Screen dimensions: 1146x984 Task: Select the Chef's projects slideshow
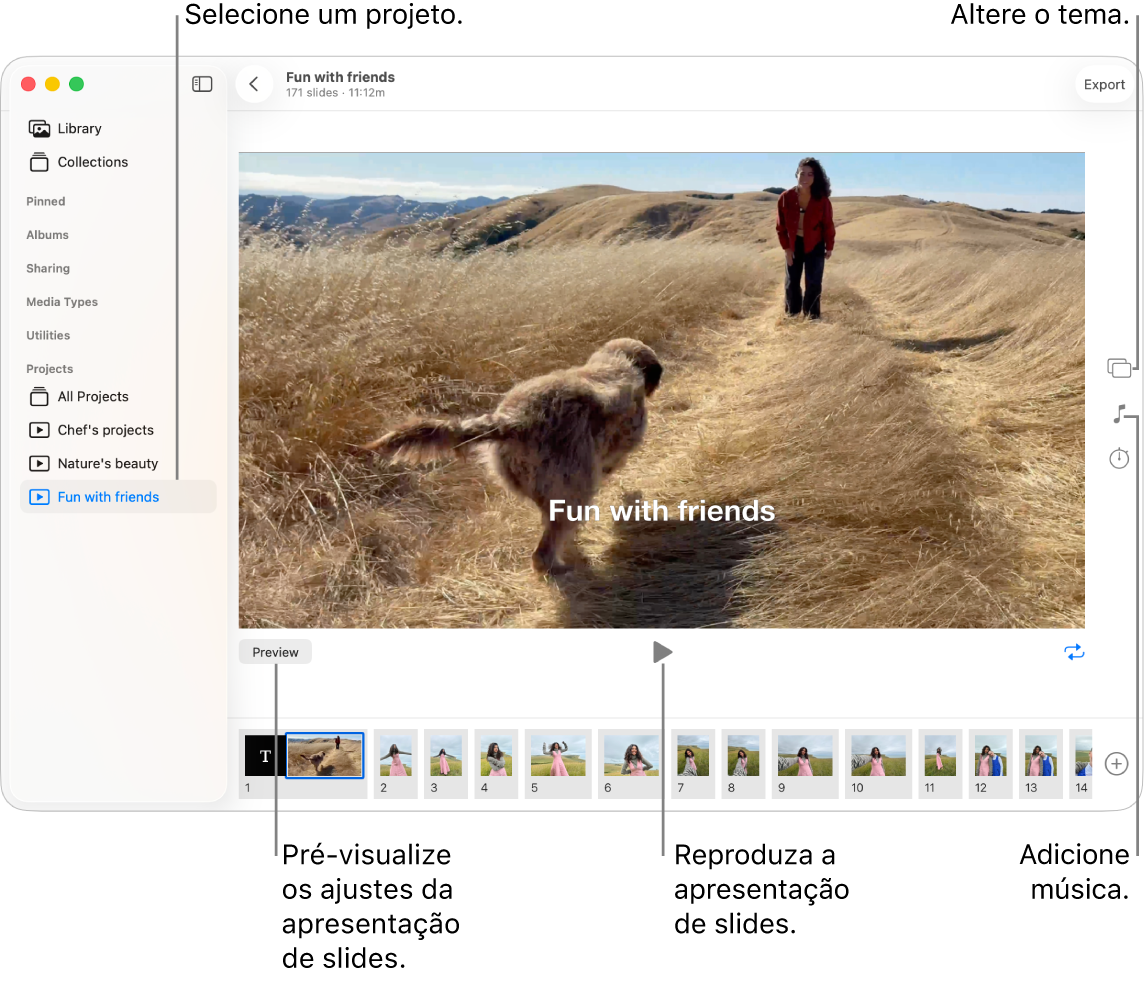(118, 431)
